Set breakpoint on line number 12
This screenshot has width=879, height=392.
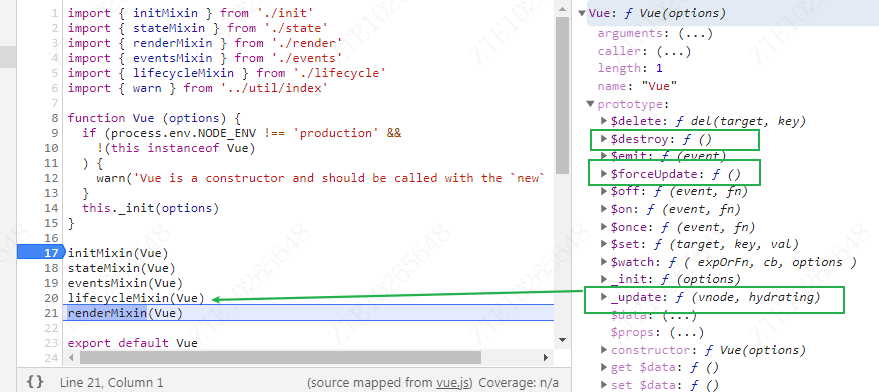click(x=51, y=178)
